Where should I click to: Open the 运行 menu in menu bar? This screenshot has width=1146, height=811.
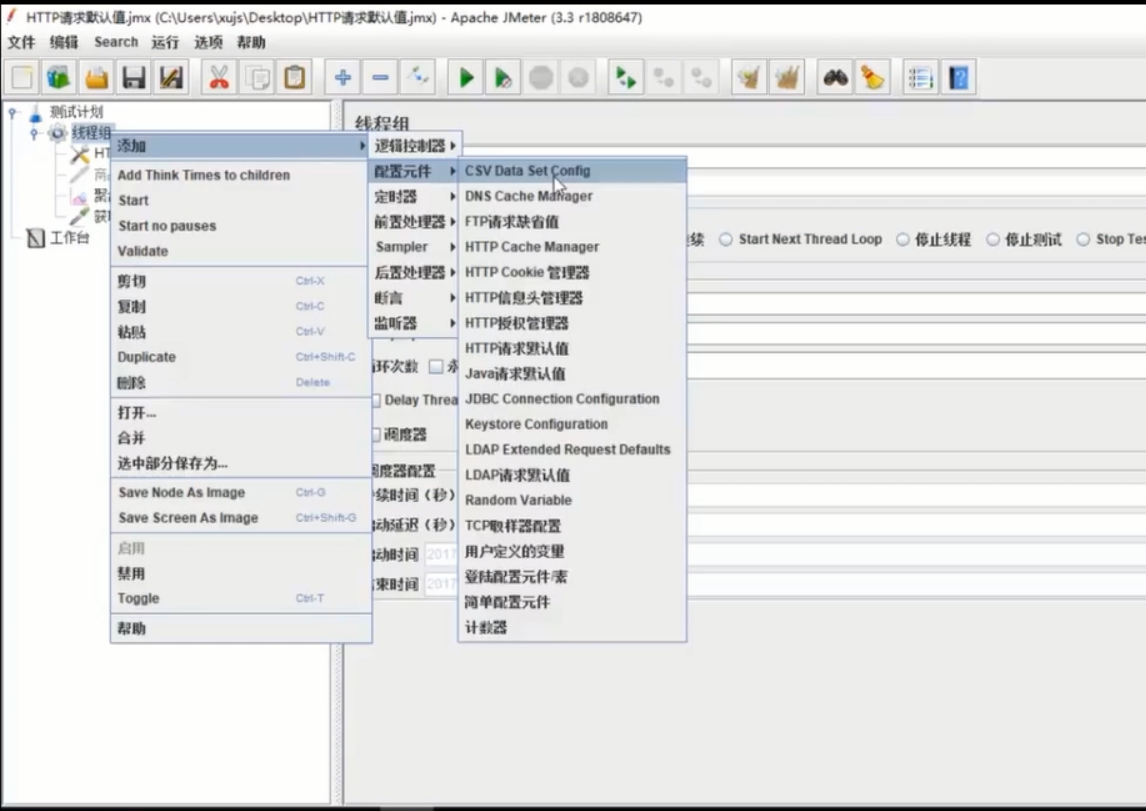click(x=165, y=42)
